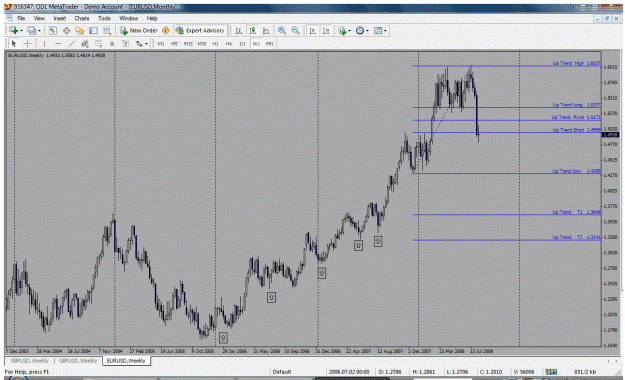Open the Window menu
The height and width of the screenshot is (380, 625).
(x=128, y=18)
